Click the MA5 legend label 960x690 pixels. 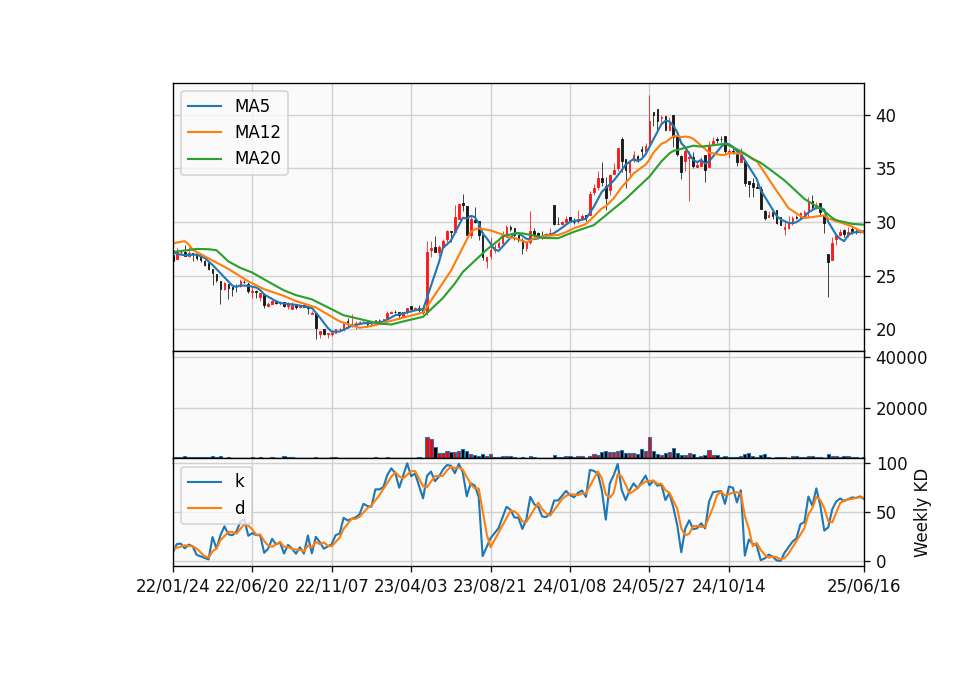252,106
